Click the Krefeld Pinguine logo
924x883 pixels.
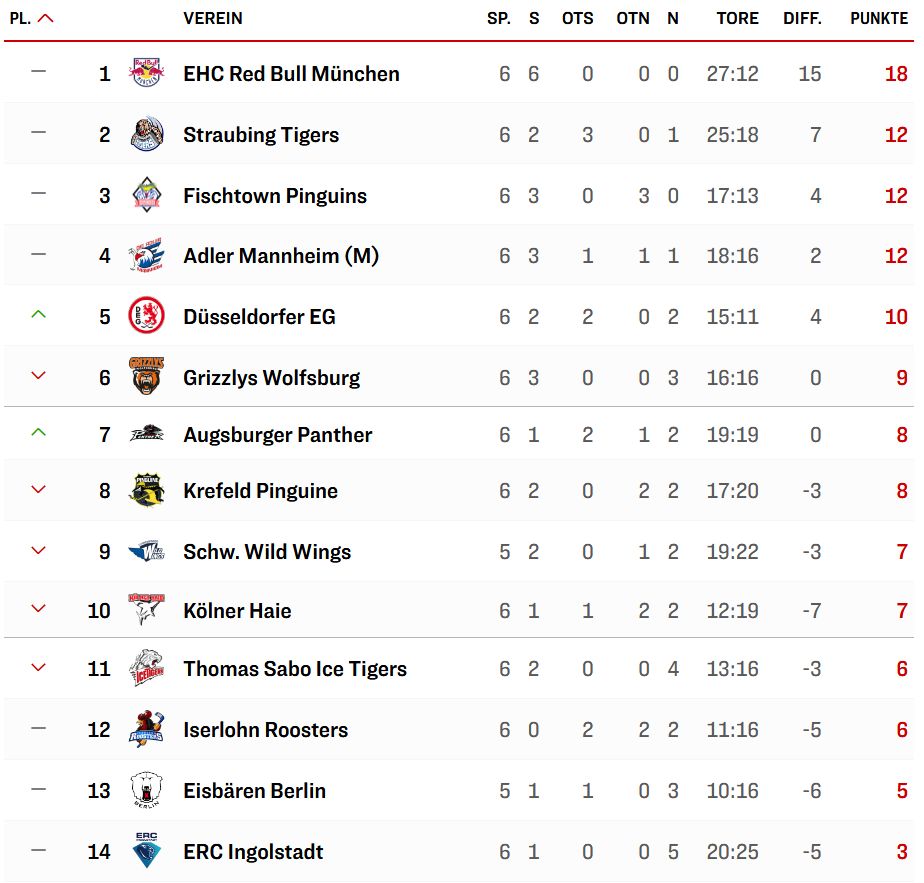(x=146, y=490)
